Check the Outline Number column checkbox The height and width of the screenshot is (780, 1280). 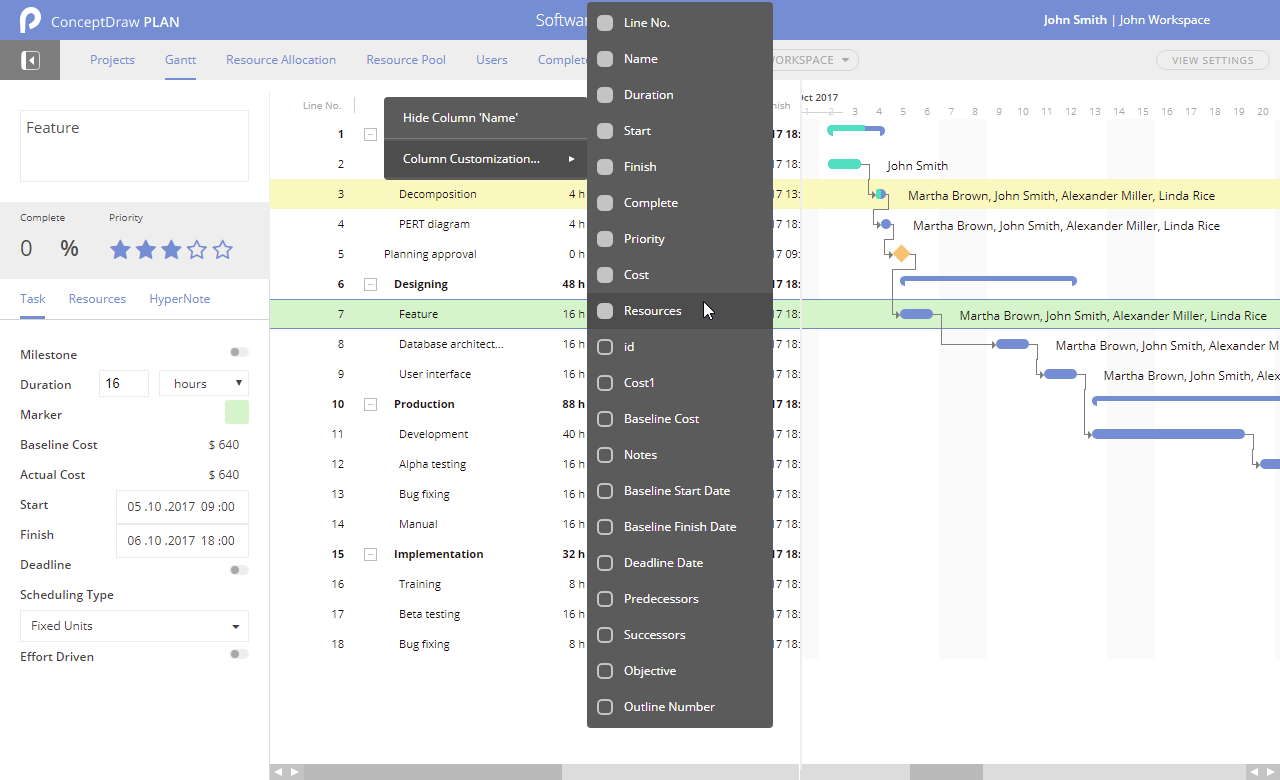(605, 707)
